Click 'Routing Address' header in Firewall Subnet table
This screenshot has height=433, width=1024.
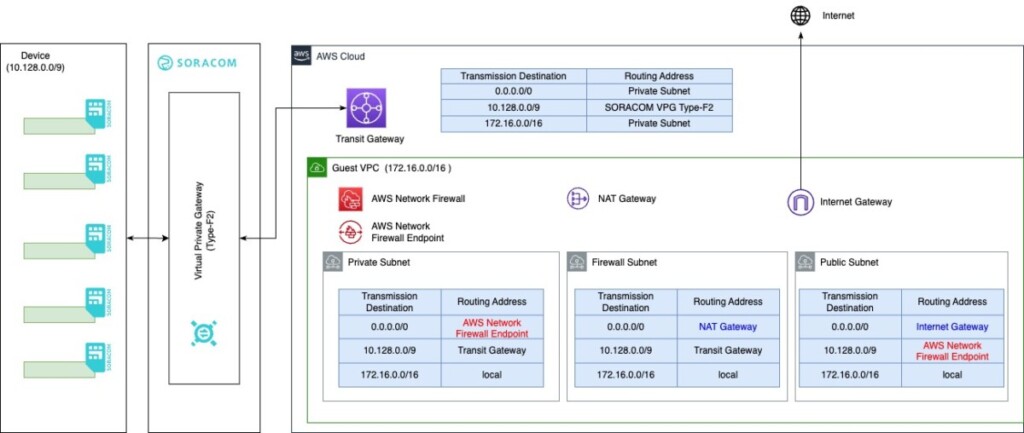pos(727,302)
